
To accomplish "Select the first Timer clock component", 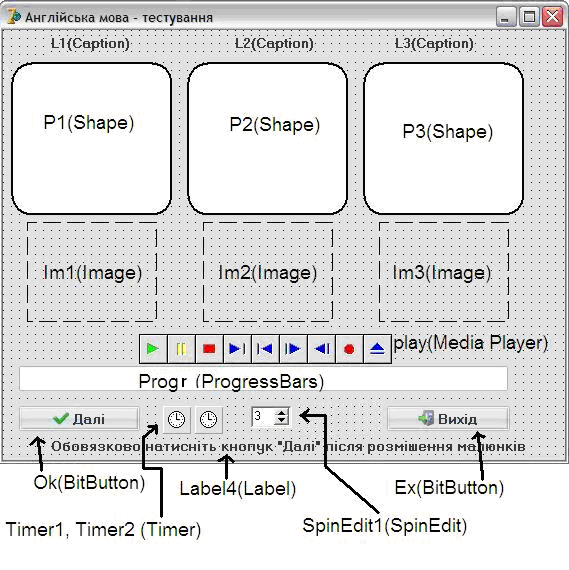I will pos(176,420).
